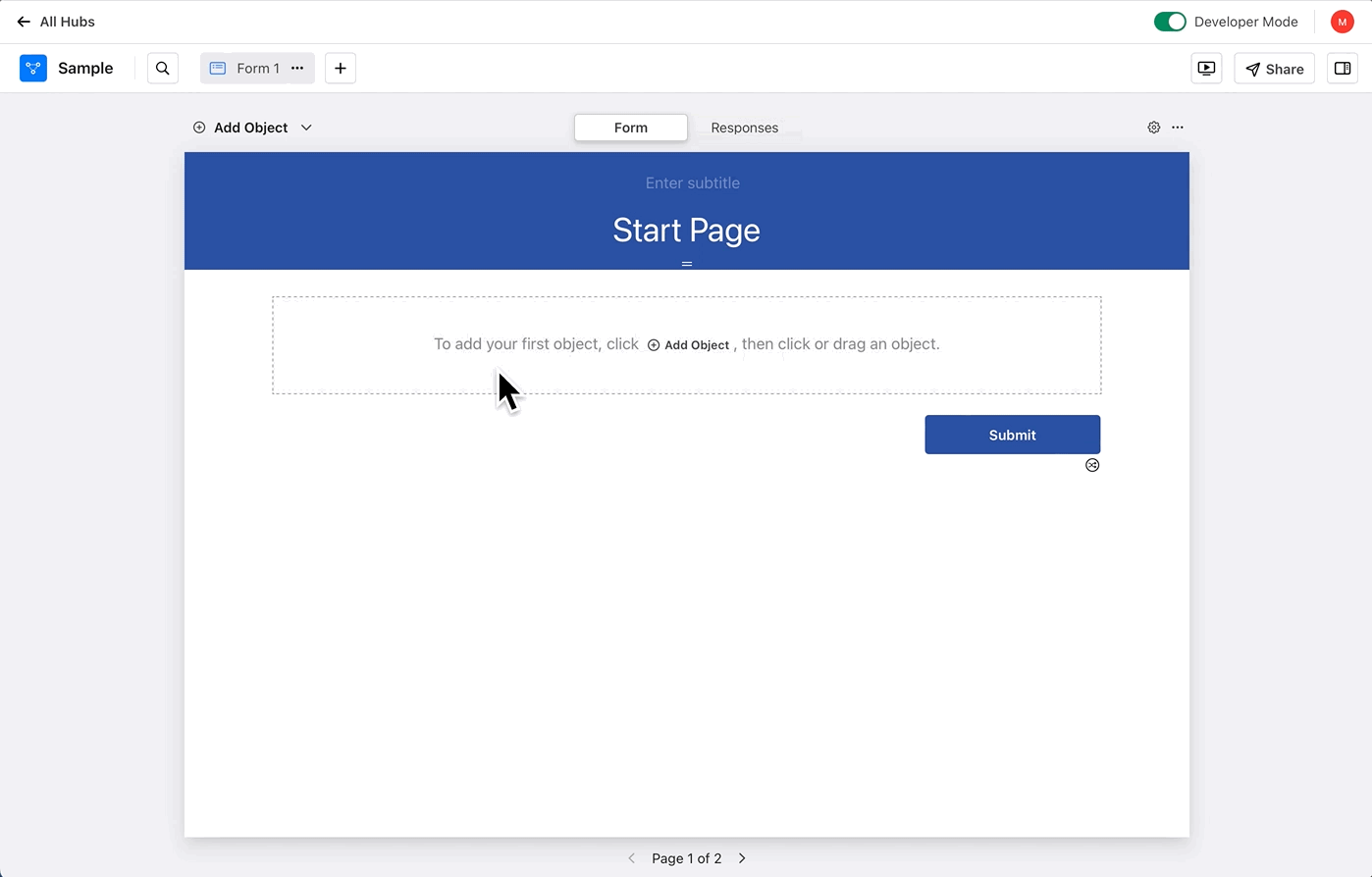
Task: Go to next page with right chevron
Action: pos(742,858)
